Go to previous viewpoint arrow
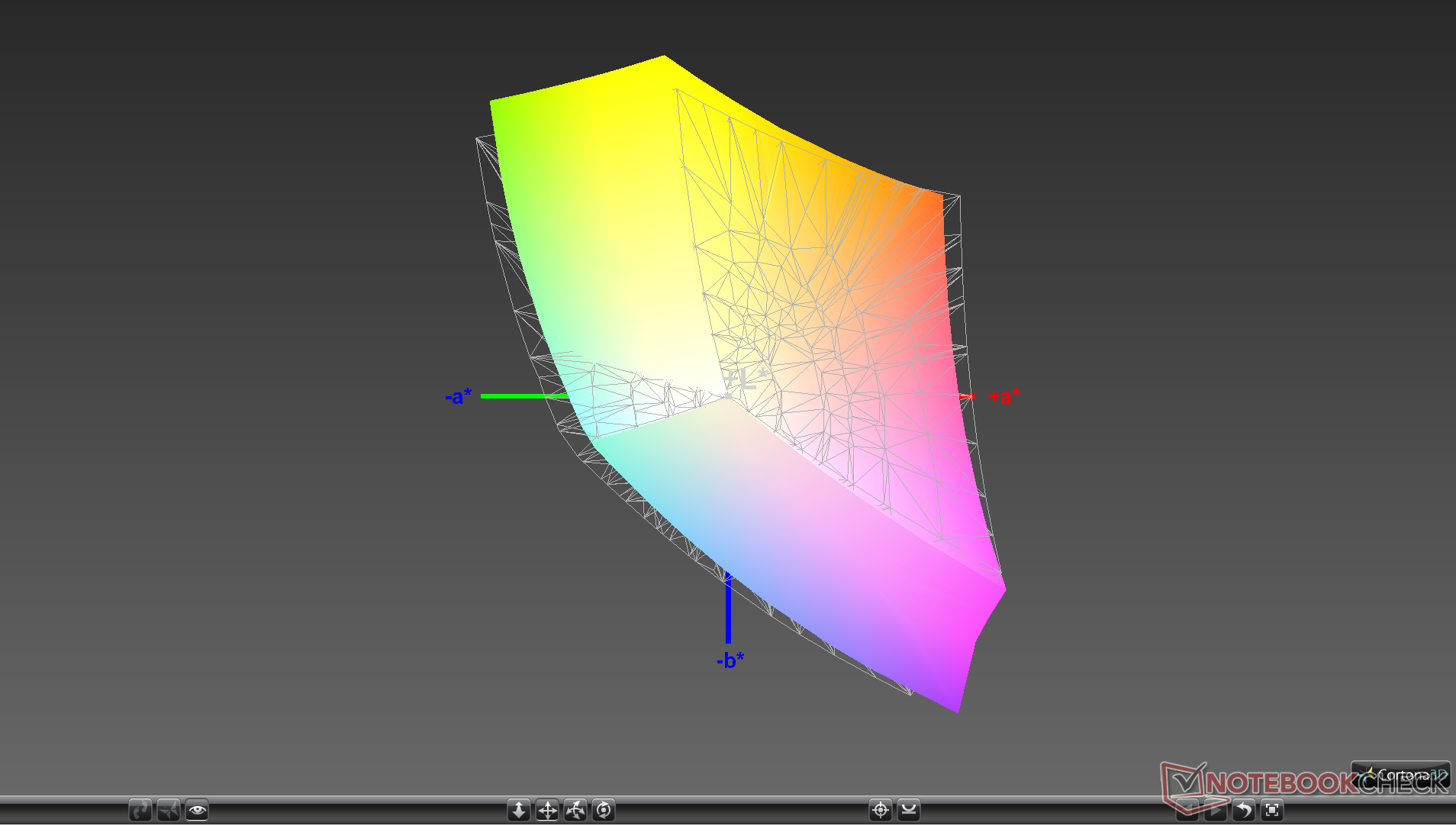This screenshot has width=1456, height=826. point(1187,810)
